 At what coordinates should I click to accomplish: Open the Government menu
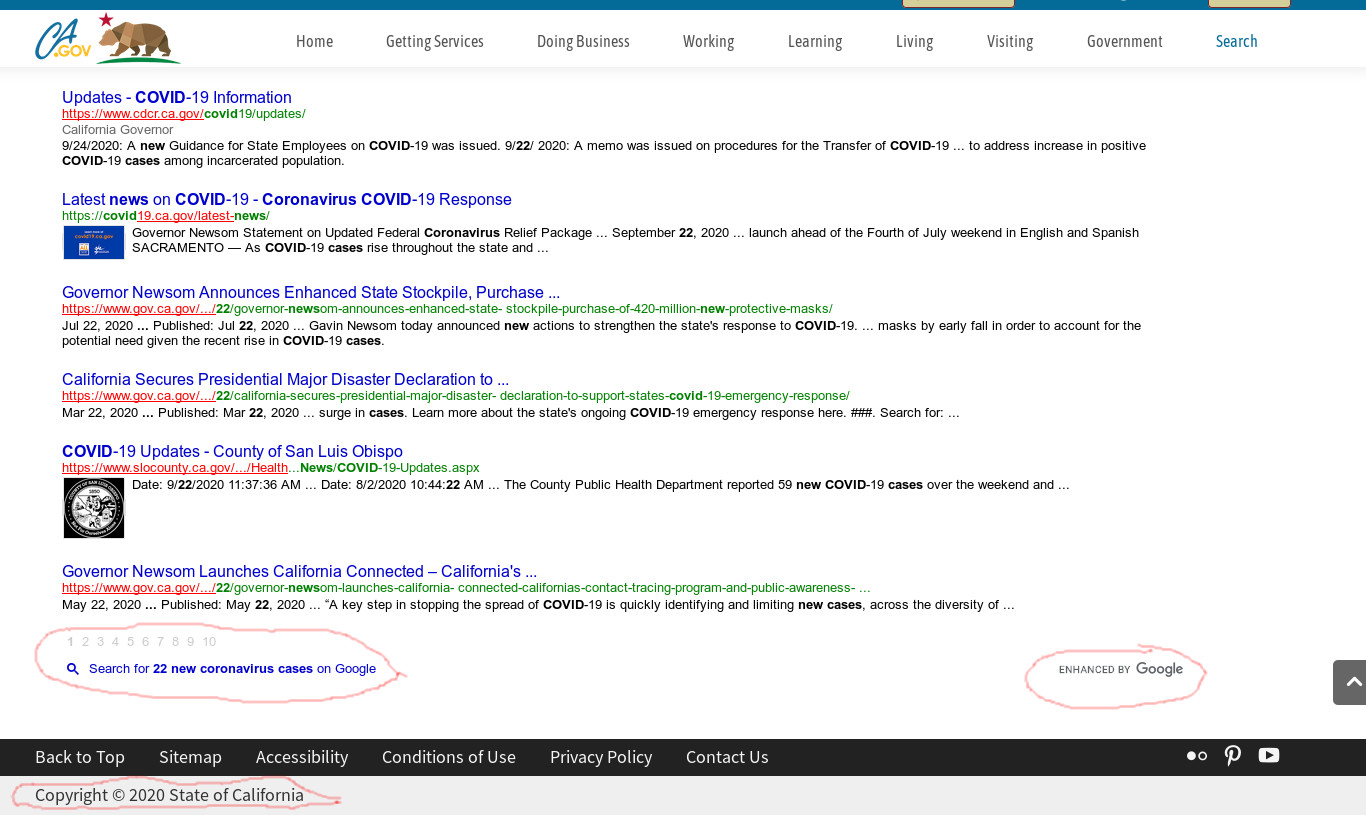coord(1125,41)
